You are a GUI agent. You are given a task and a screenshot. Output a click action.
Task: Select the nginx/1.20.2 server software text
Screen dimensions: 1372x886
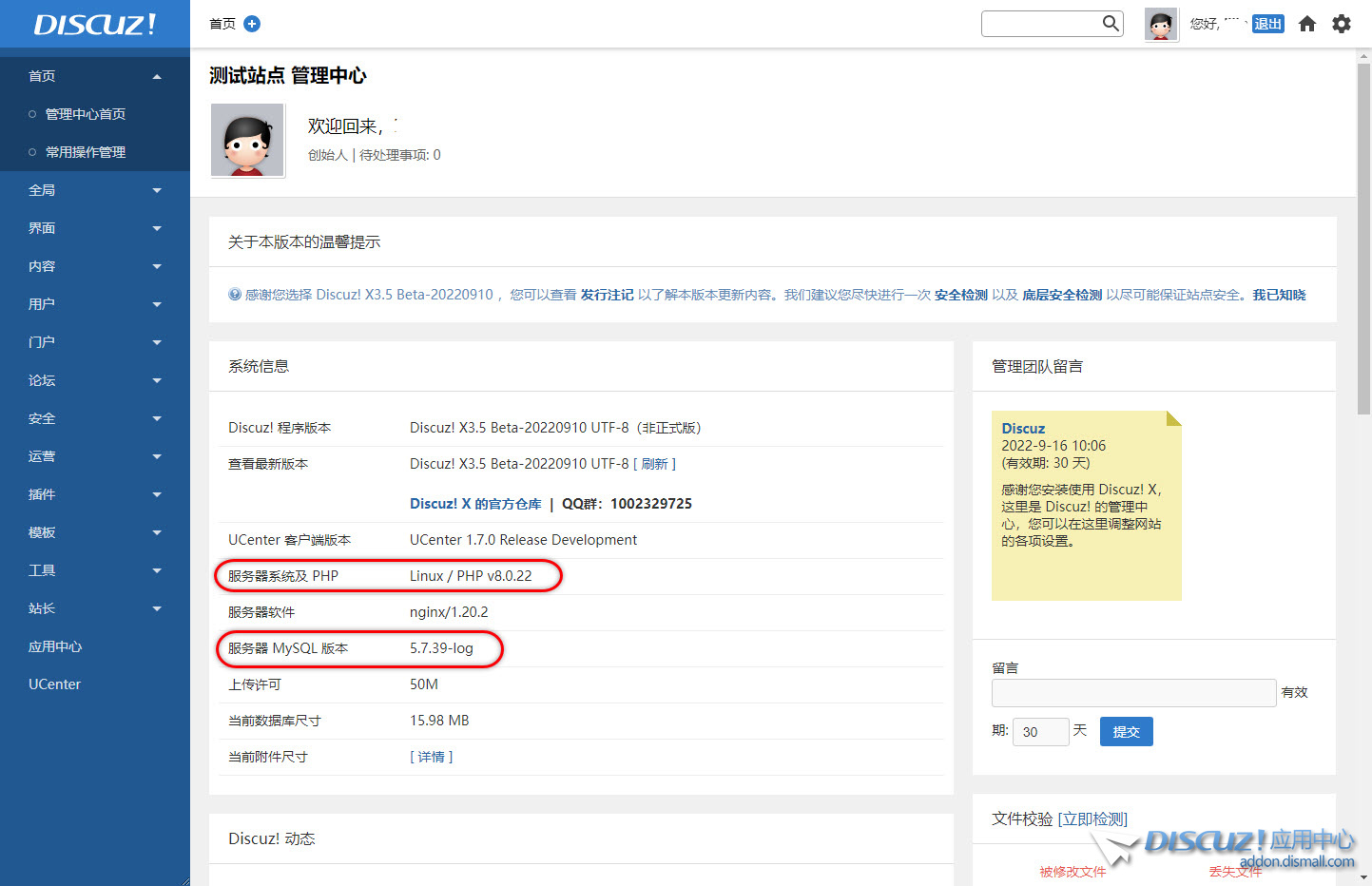pyautogui.click(x=449, y=612)
